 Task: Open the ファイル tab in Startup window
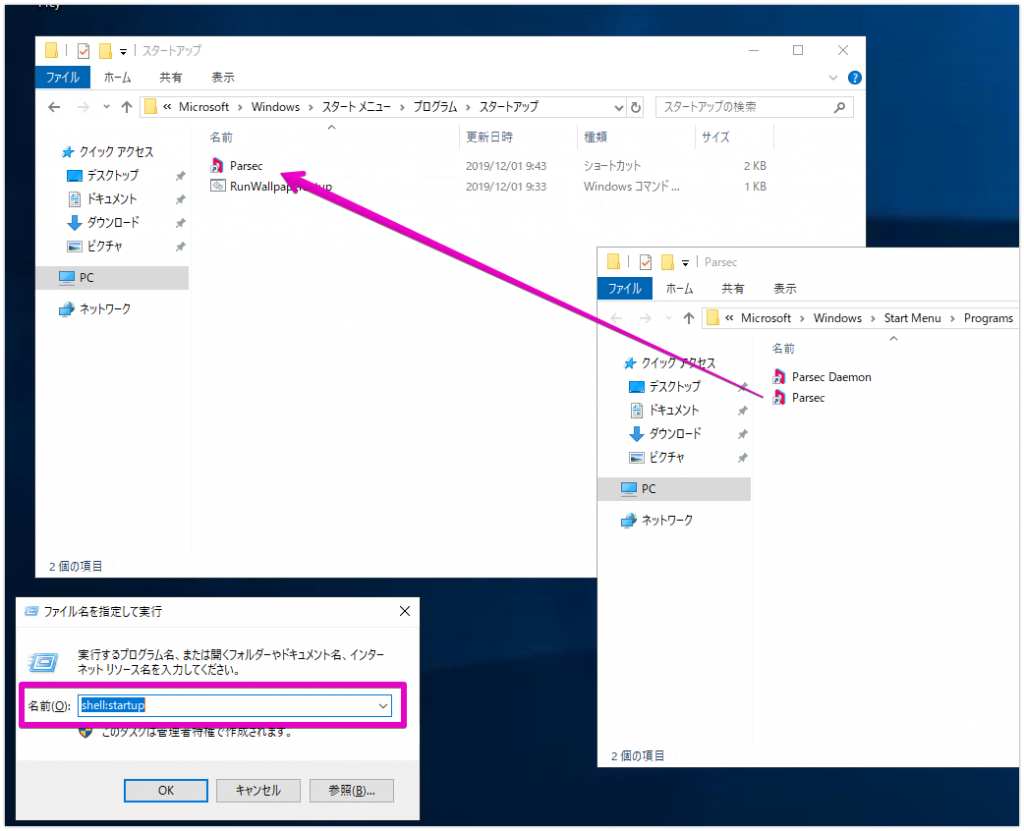(62, 77)
